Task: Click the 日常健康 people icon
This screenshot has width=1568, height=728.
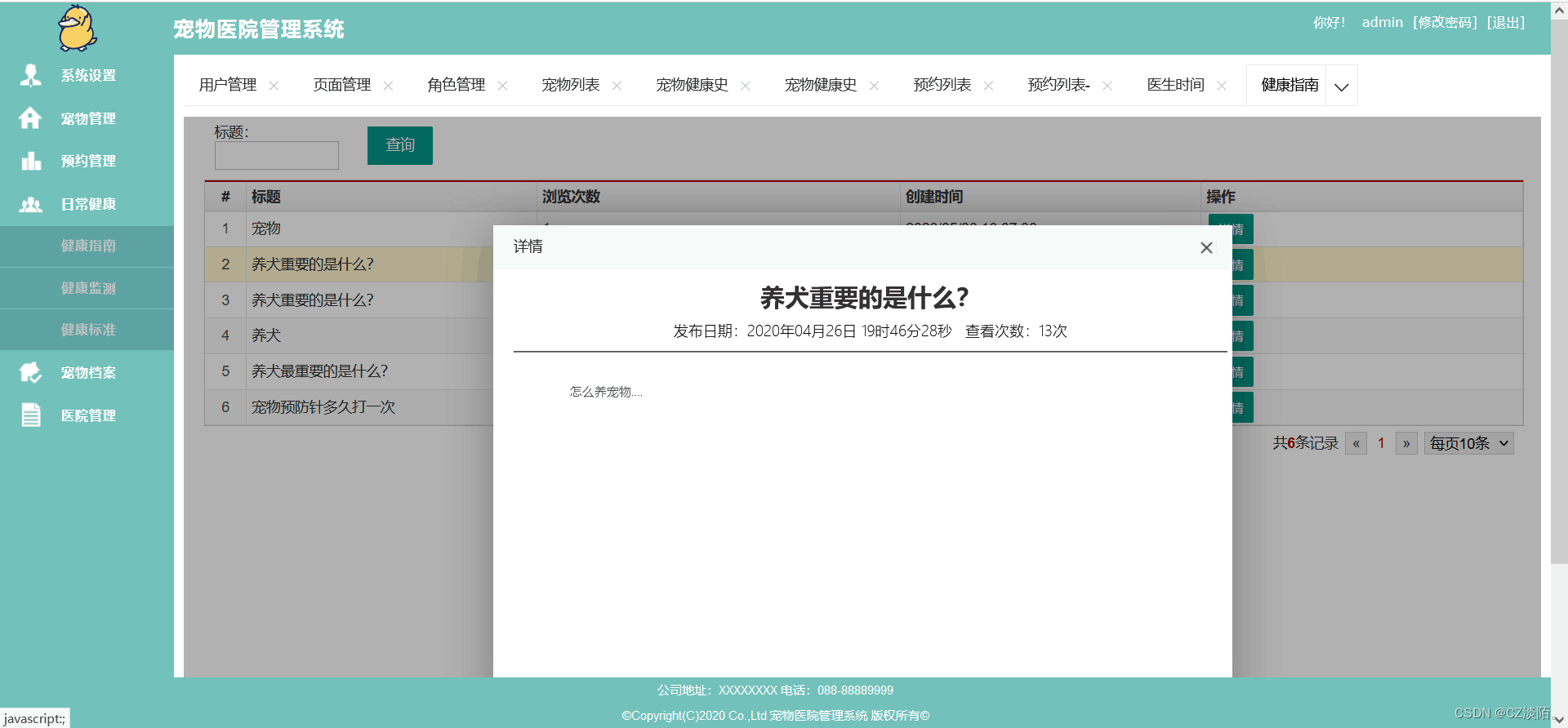Action: pos(31,204)
